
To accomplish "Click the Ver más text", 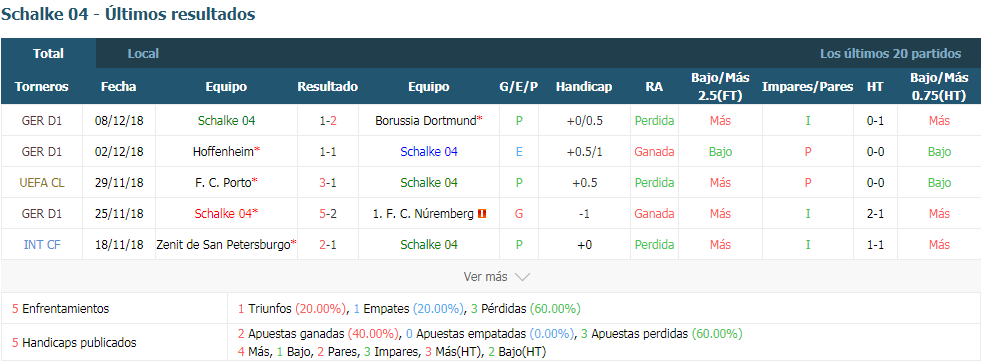I will tap(485, 276).
